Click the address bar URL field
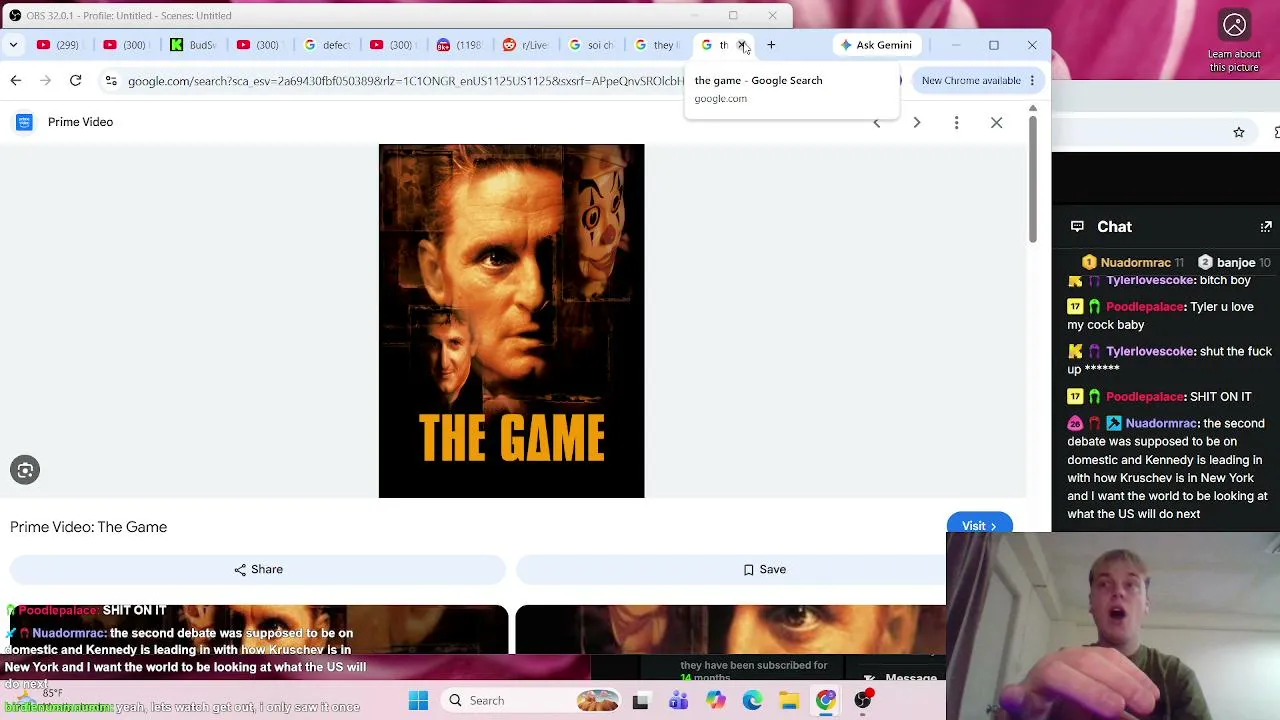 [x=405, y=80]
